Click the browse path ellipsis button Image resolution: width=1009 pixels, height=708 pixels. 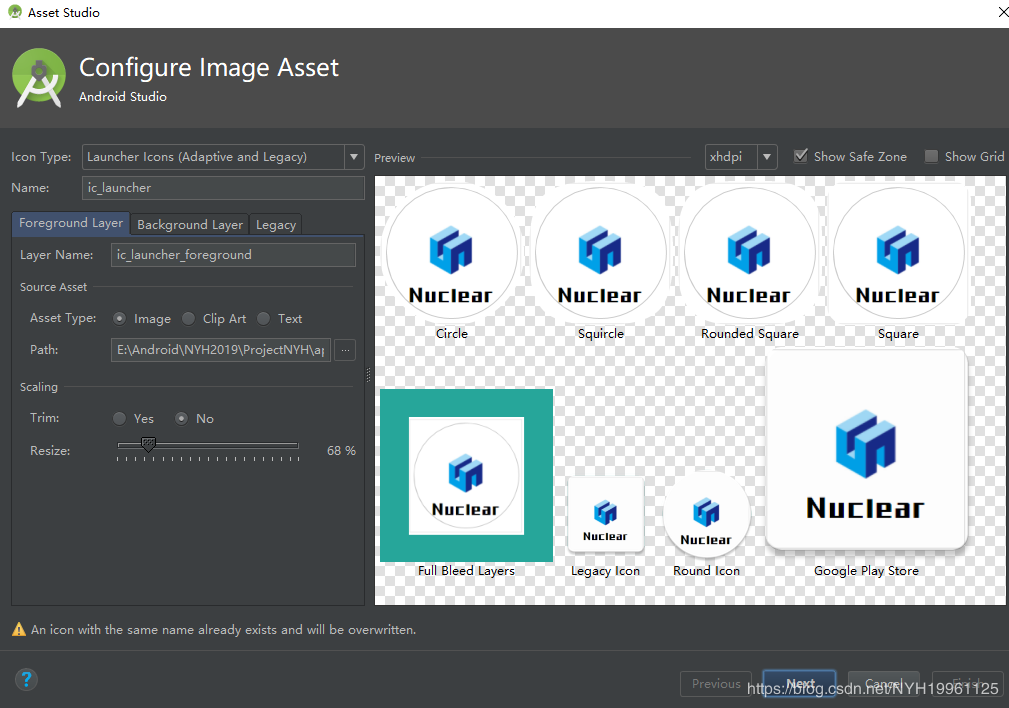344,350
